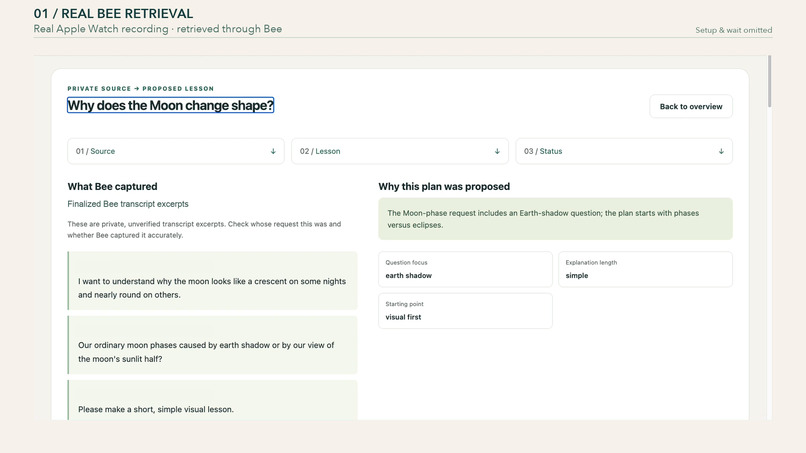The height and width of the screenshot is (453, 806).
Task: Click the excerpt Please make a short, simple visual lesson
Action: 212,401
